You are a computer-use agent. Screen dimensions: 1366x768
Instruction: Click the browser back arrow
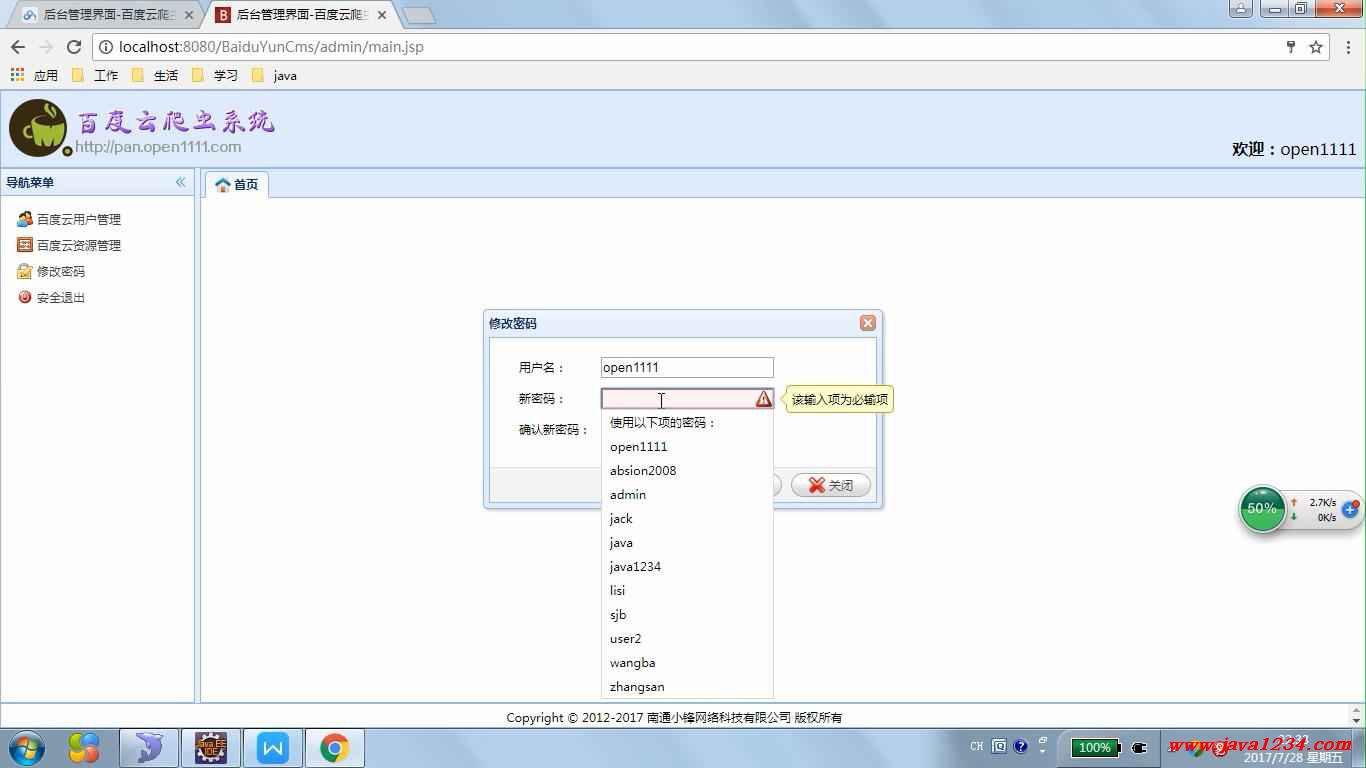[x=18, y=47]
